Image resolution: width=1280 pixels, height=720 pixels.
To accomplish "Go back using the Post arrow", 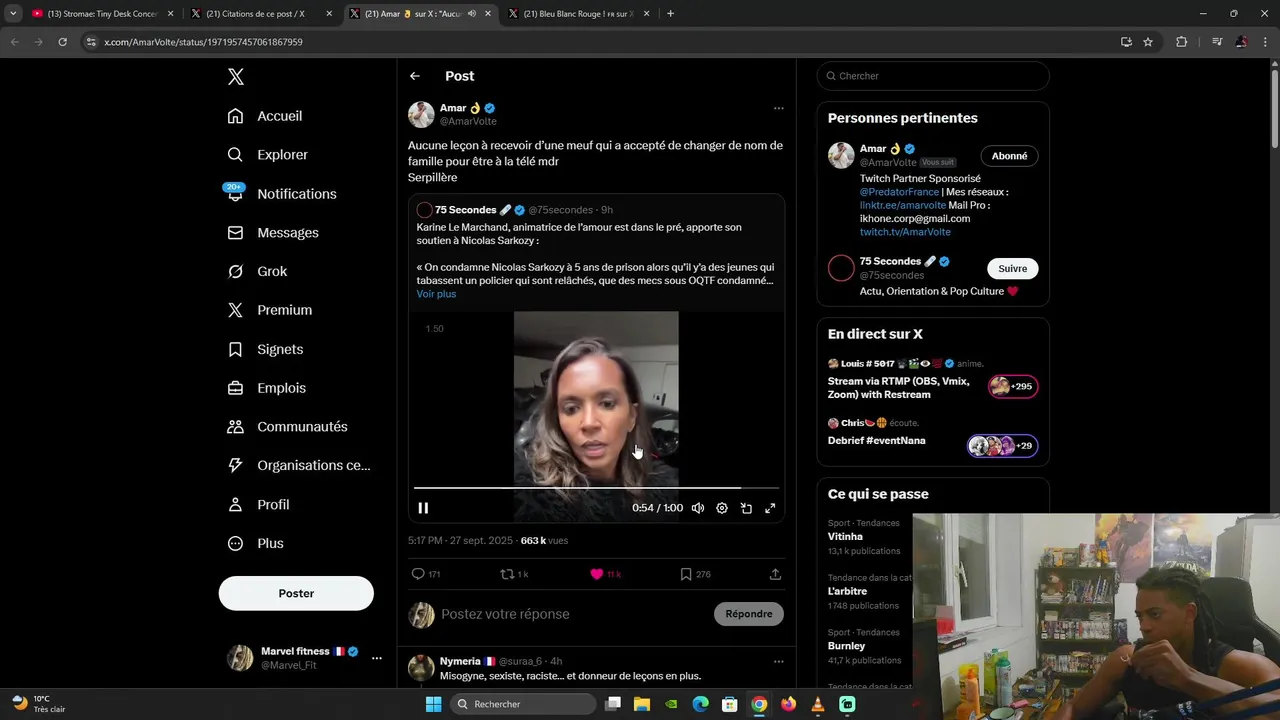I will (x=415, y=76).
